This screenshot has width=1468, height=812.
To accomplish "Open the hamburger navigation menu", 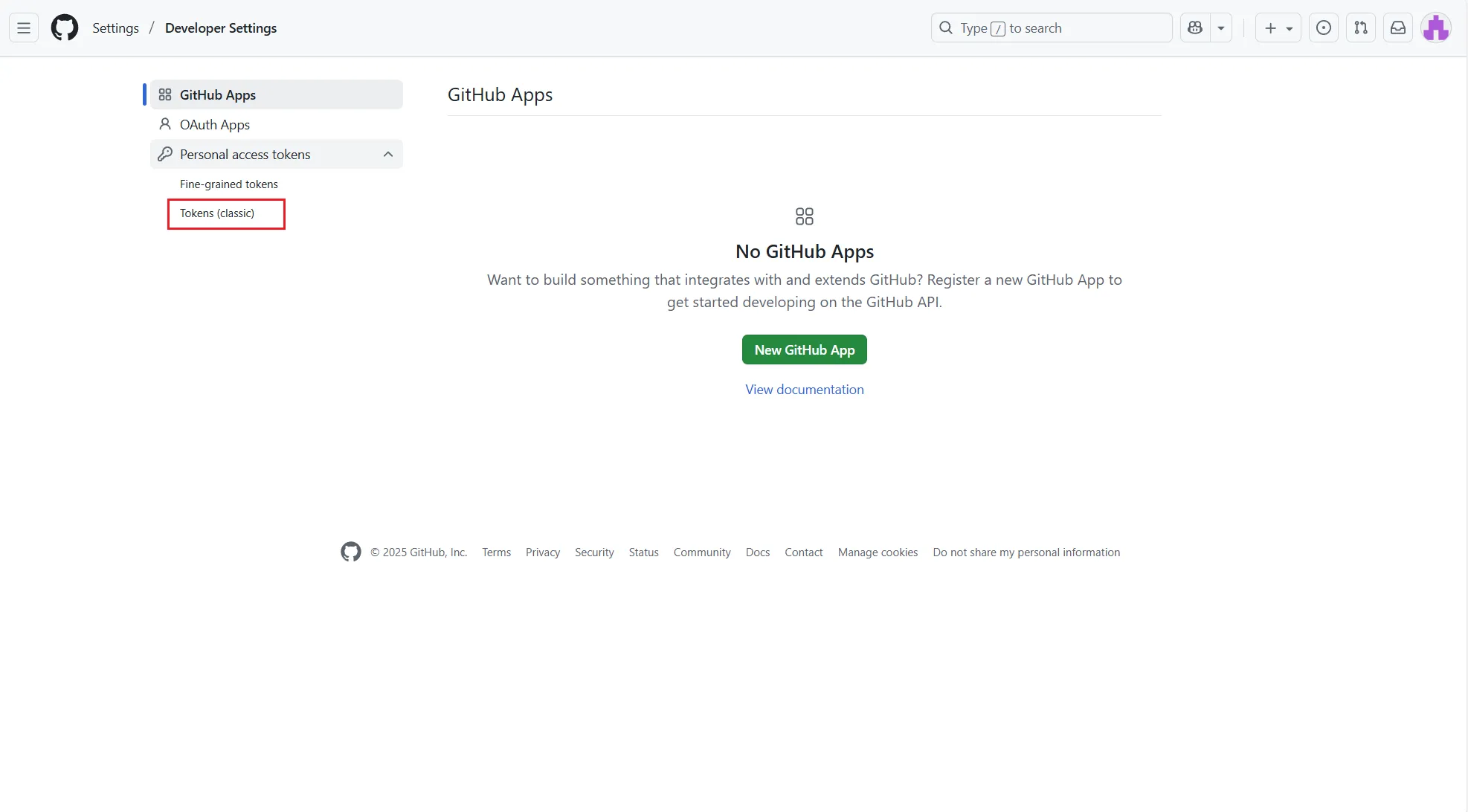I will pyautogui.click(x=24, y=28).
